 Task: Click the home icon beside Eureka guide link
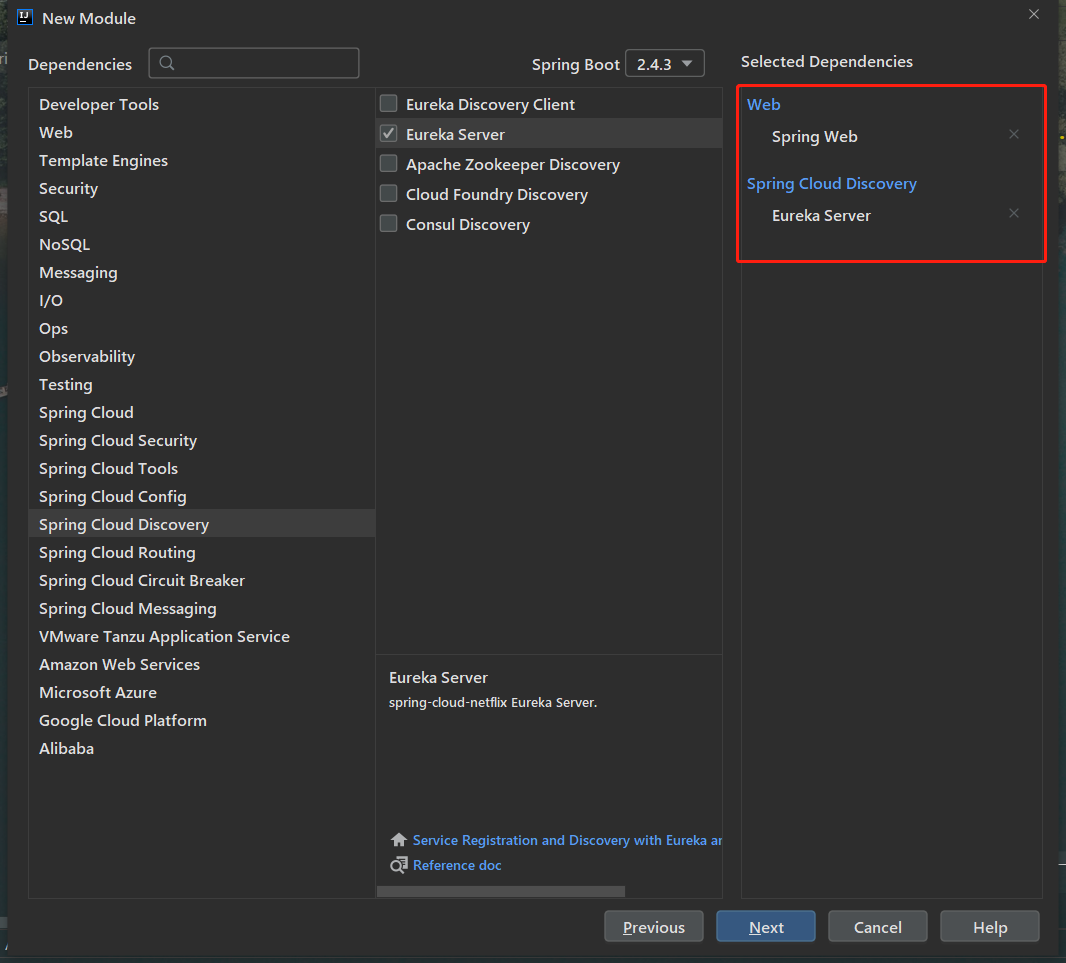click(x=399, y=840)
